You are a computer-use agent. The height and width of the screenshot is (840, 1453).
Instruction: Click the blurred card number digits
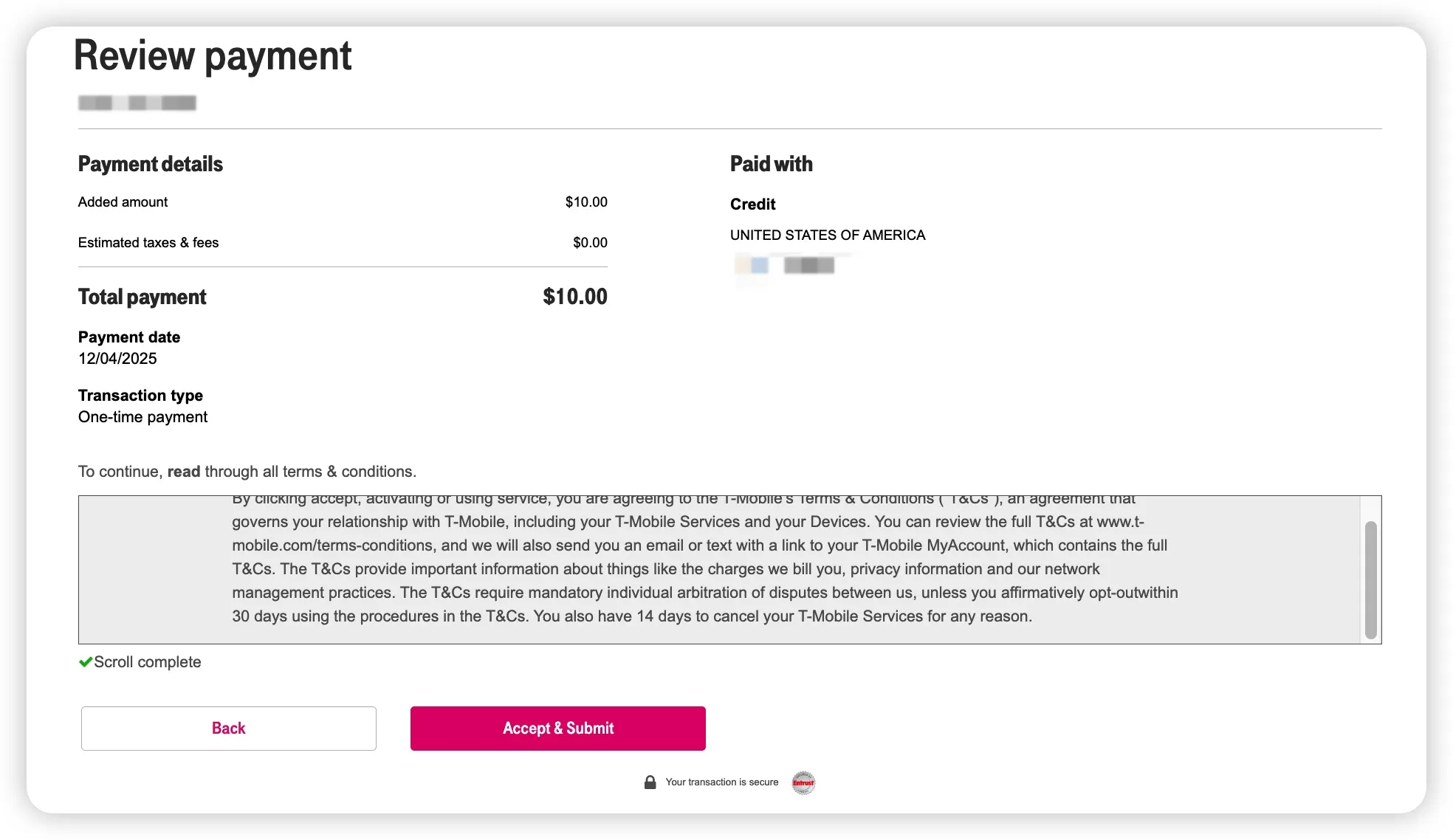(809, 266)
